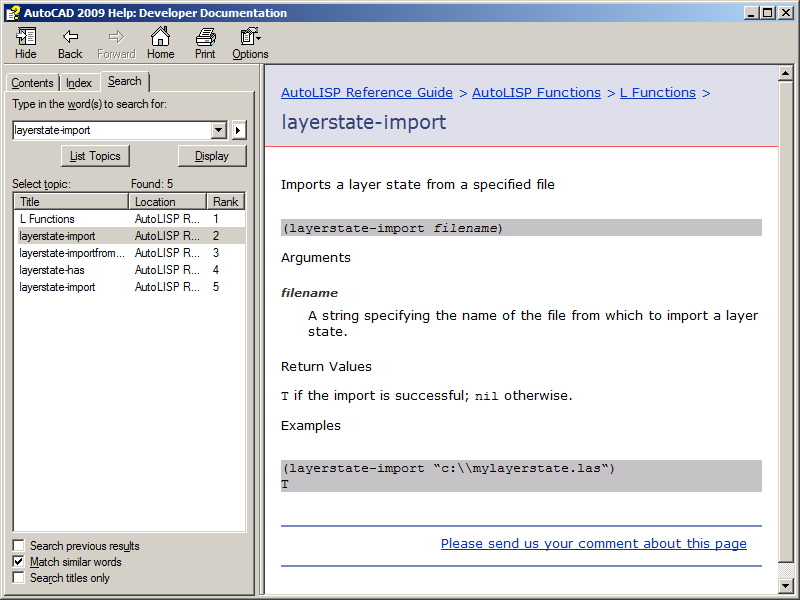Close the AutoCAD Help window

pyautogui.click(x=786, y=13)
